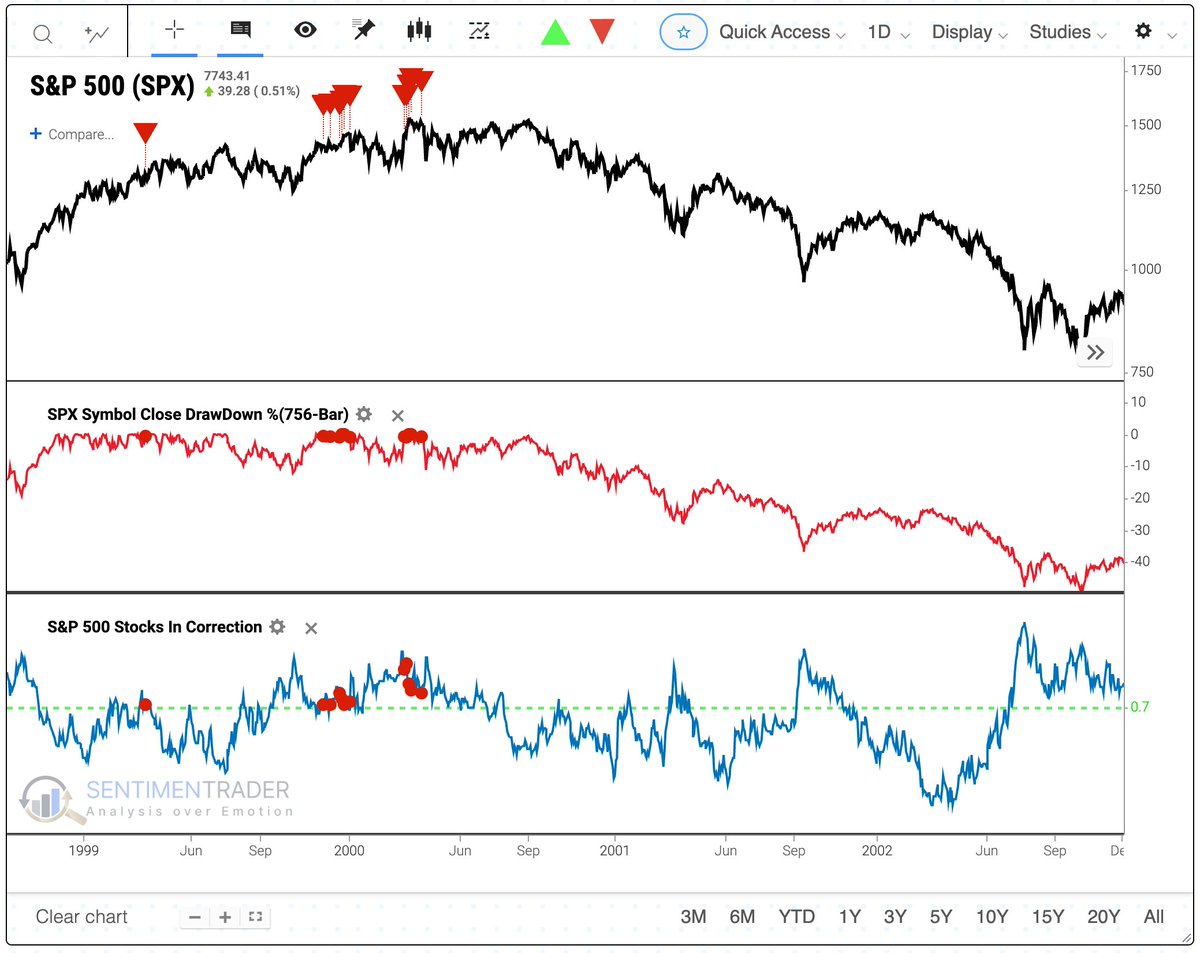This screenshot has height=953, width=1200.
Task: Select the 10Y time range
Action: 992,916
